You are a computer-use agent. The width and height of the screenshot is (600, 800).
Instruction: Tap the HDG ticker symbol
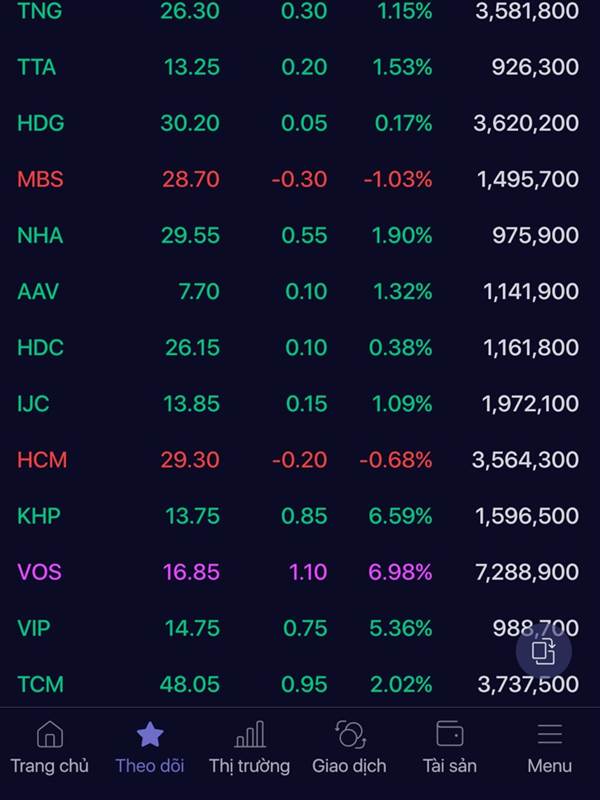(41, 123)
